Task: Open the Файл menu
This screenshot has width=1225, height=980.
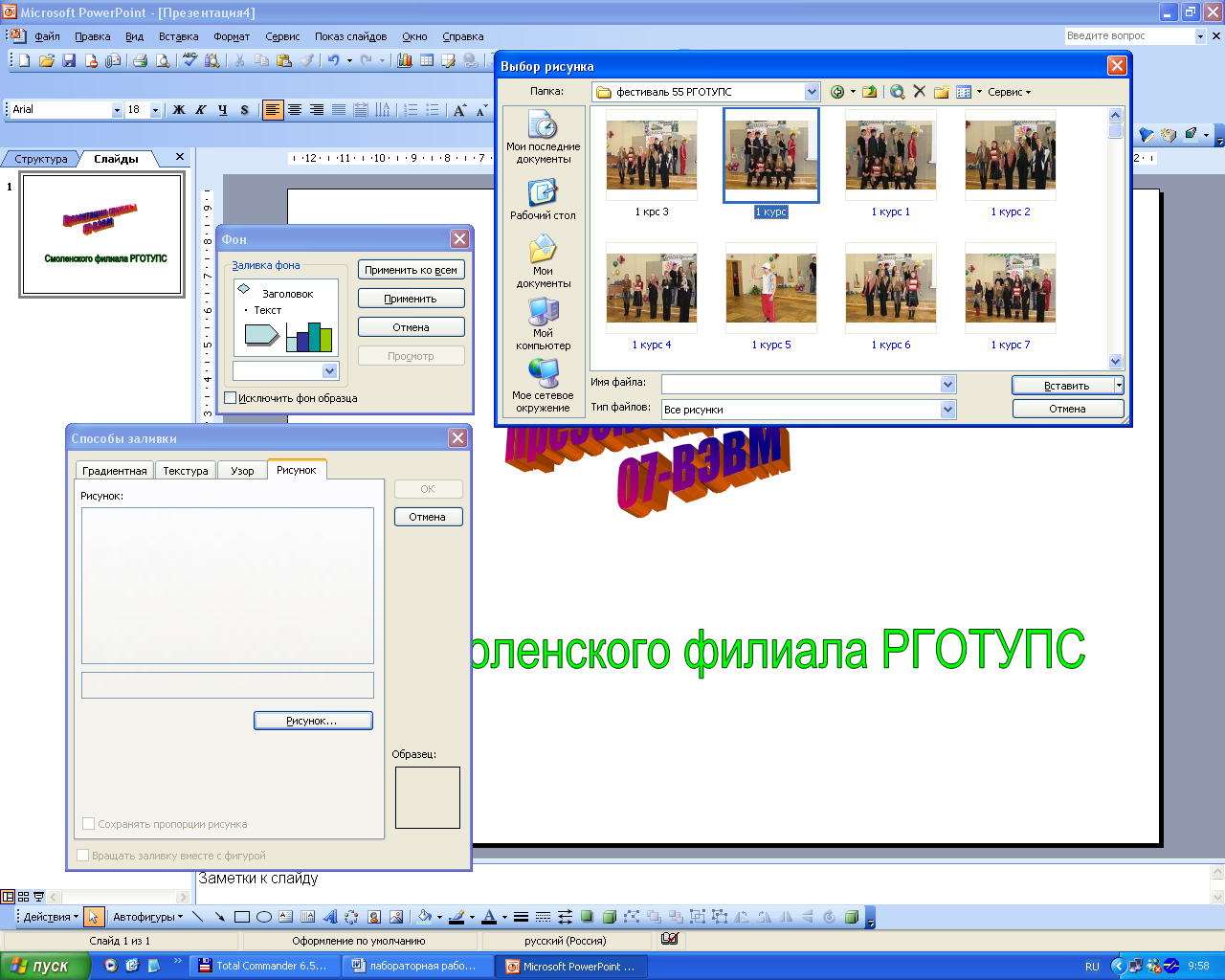Action: pyautogui.click(x=47, y=36)
